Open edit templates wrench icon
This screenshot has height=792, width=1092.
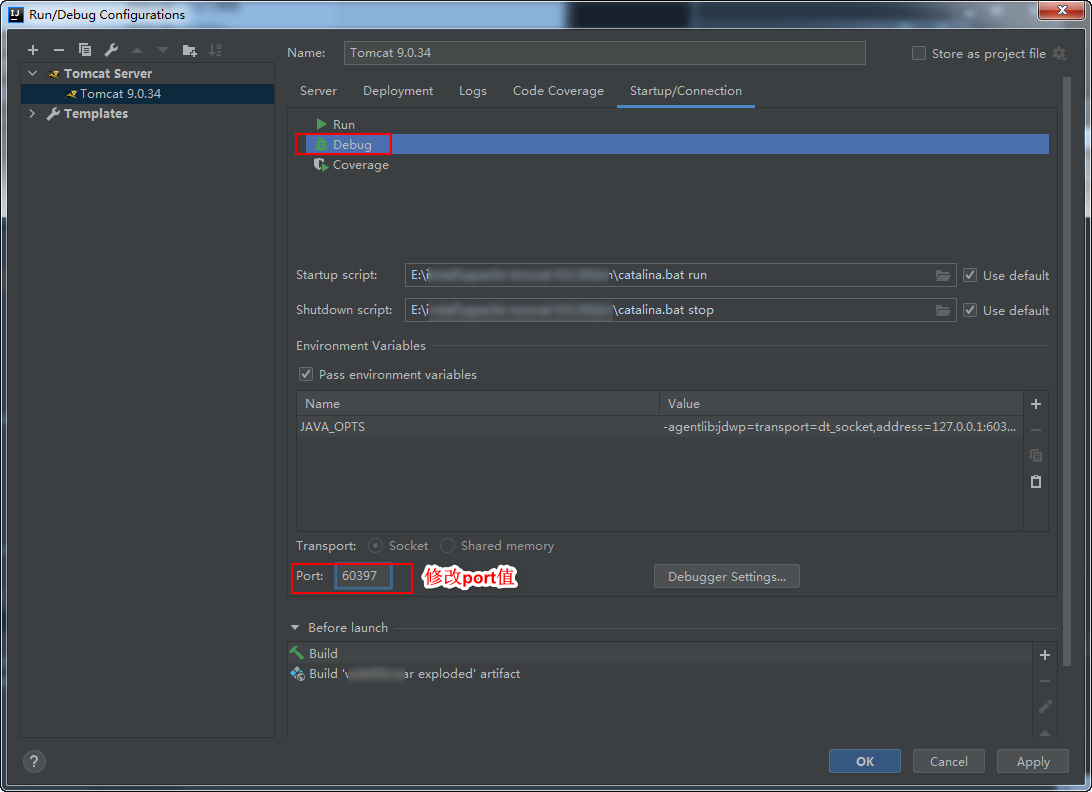click(x=111, y=50)
